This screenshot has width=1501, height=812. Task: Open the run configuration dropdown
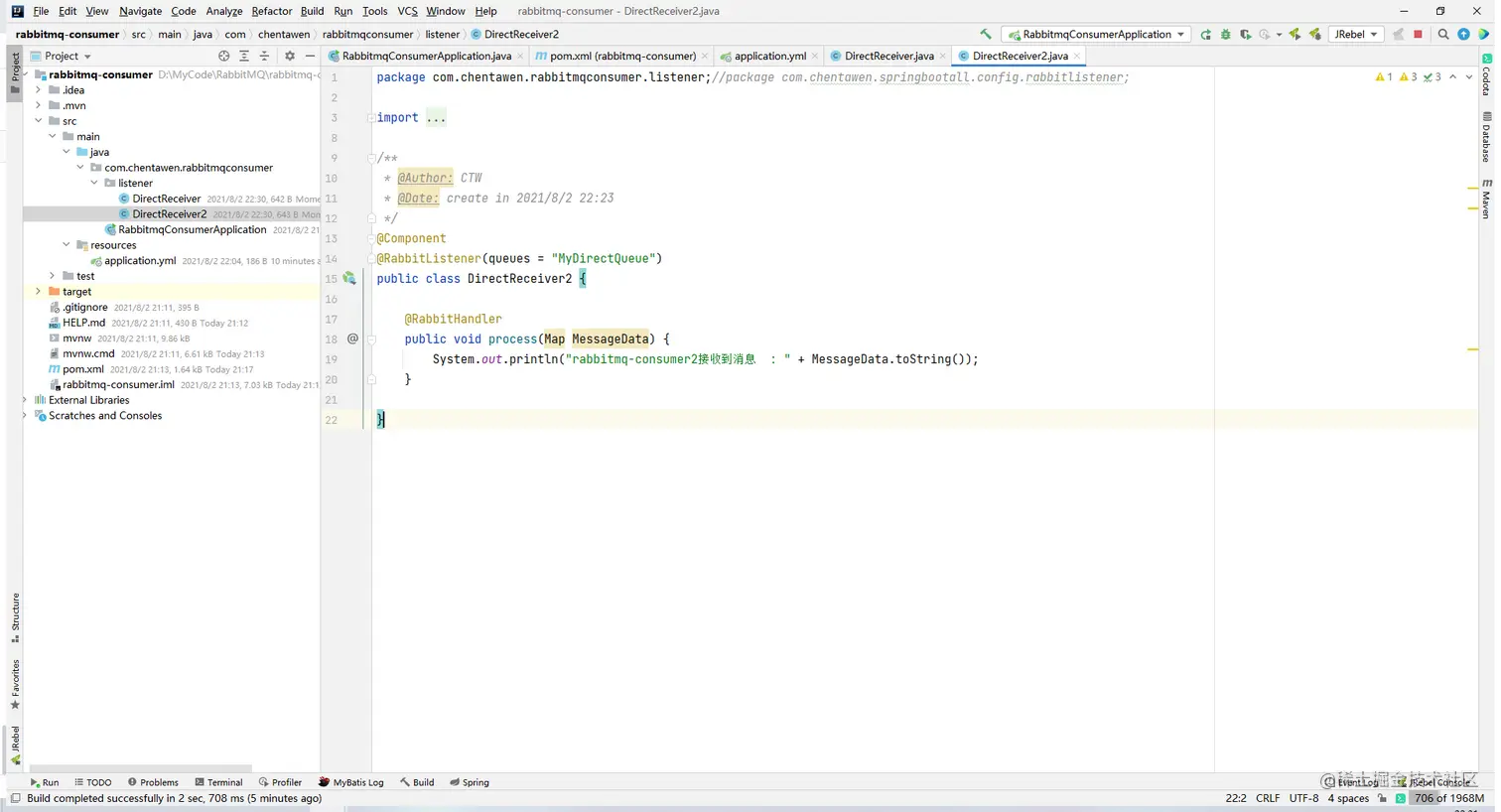(x=1096, y=34)
